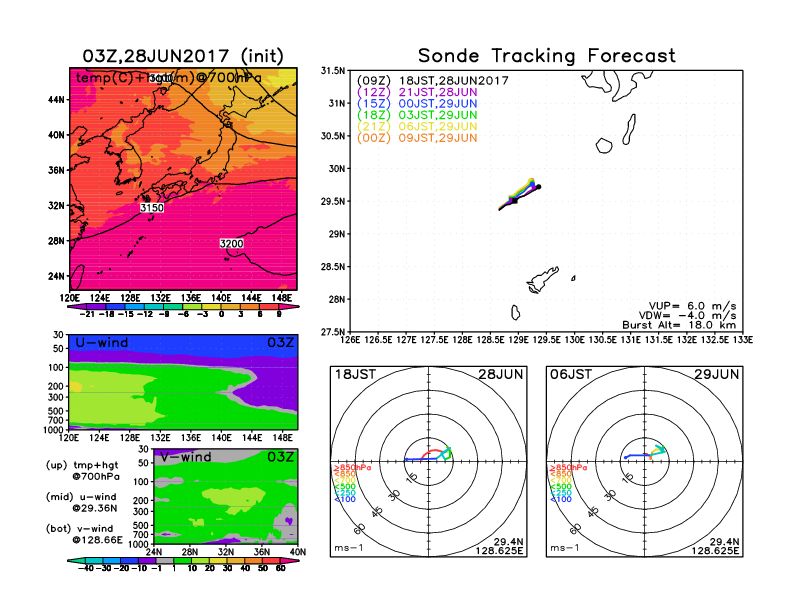792x612 pixels.
Task: Select the black "(09Z) 18JST,28JUN2017" legend entry
Action: click(x=433, y=81)
